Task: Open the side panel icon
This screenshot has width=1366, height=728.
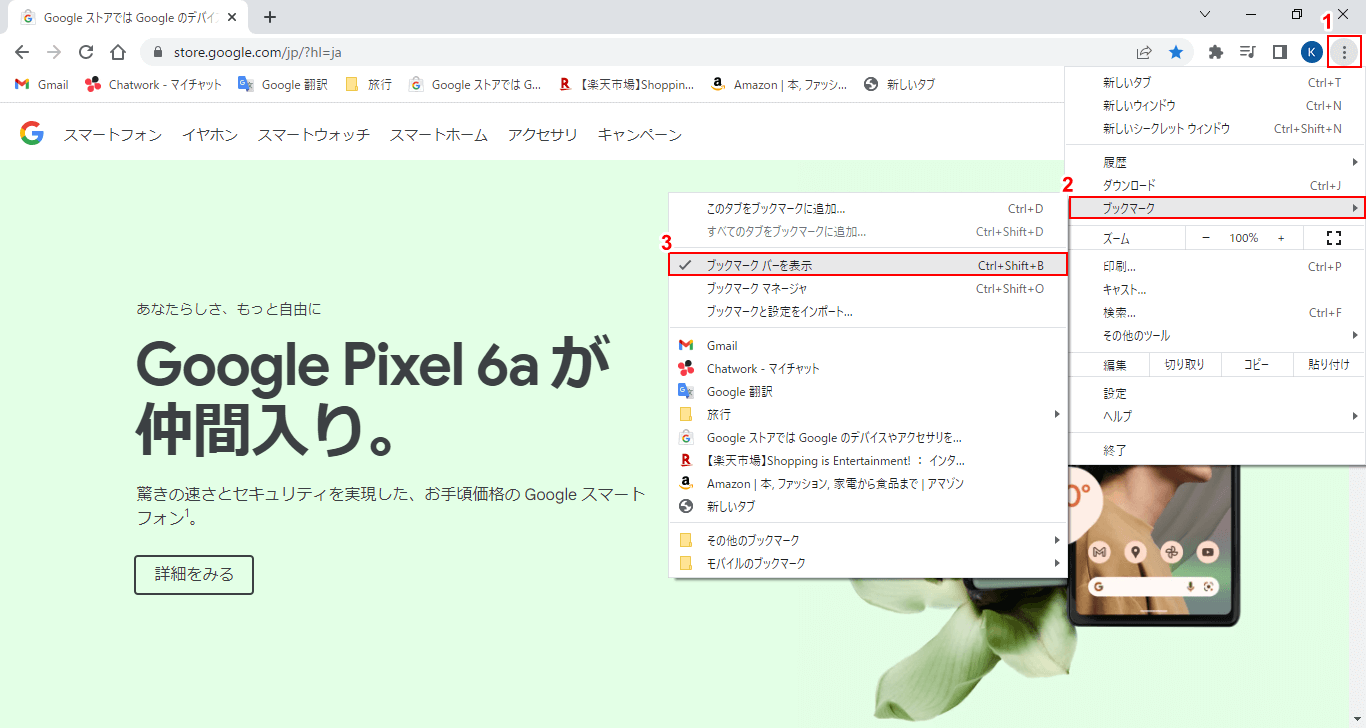Action: coord(1279,52)
